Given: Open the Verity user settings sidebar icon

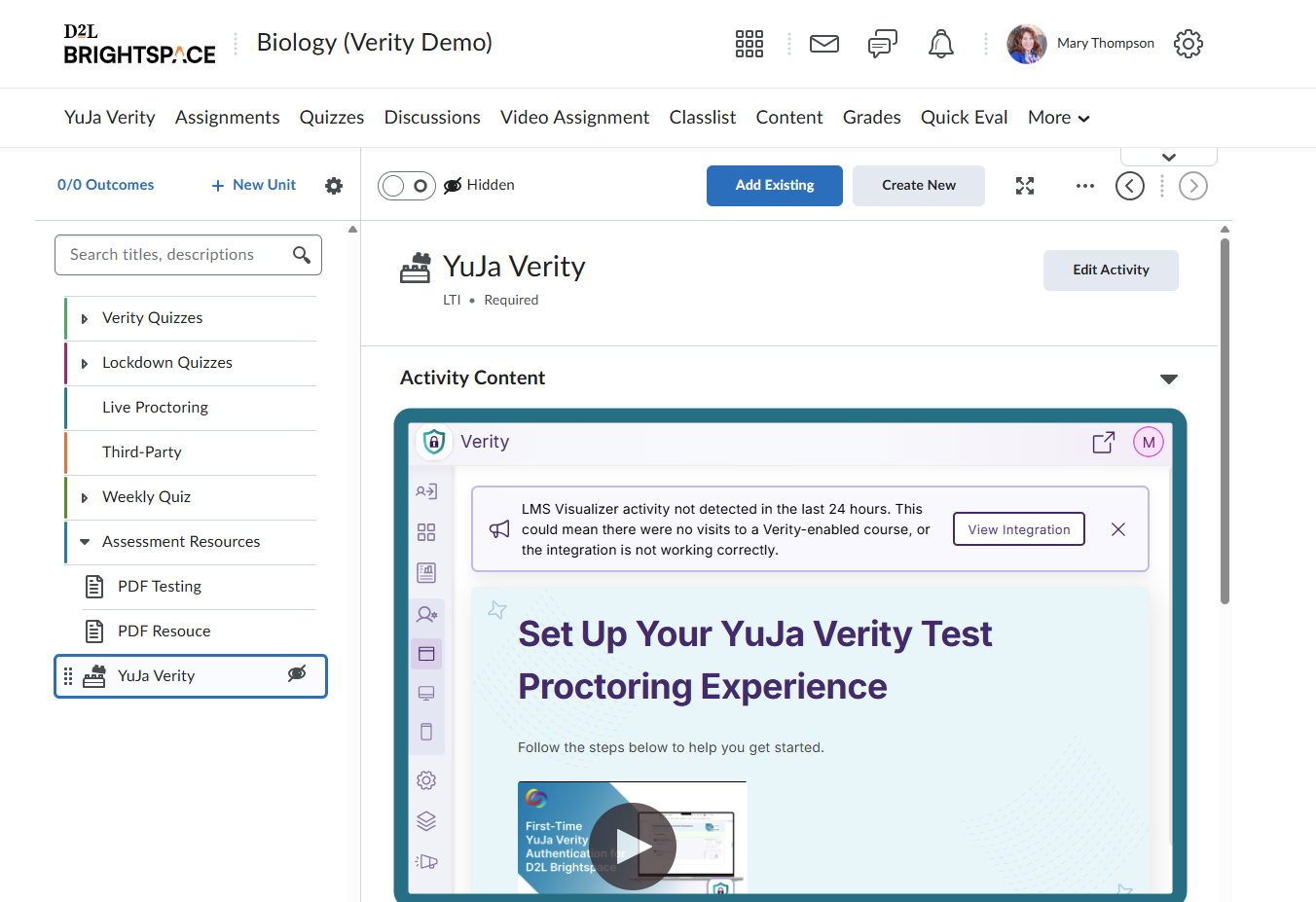Looking at the screenshot, I should (426, 614).
